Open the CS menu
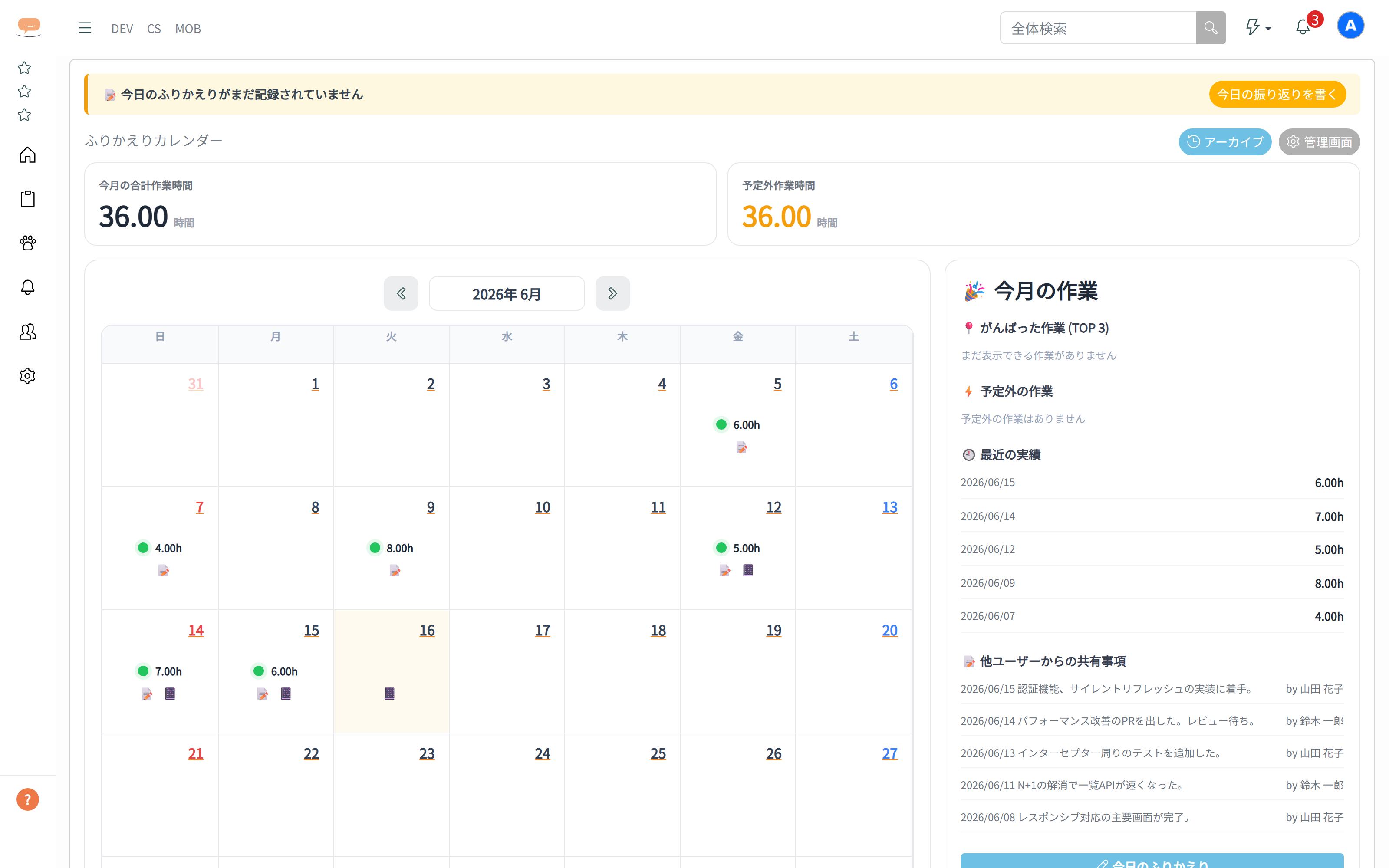The image size is (1389, 868). pos(154,29)
